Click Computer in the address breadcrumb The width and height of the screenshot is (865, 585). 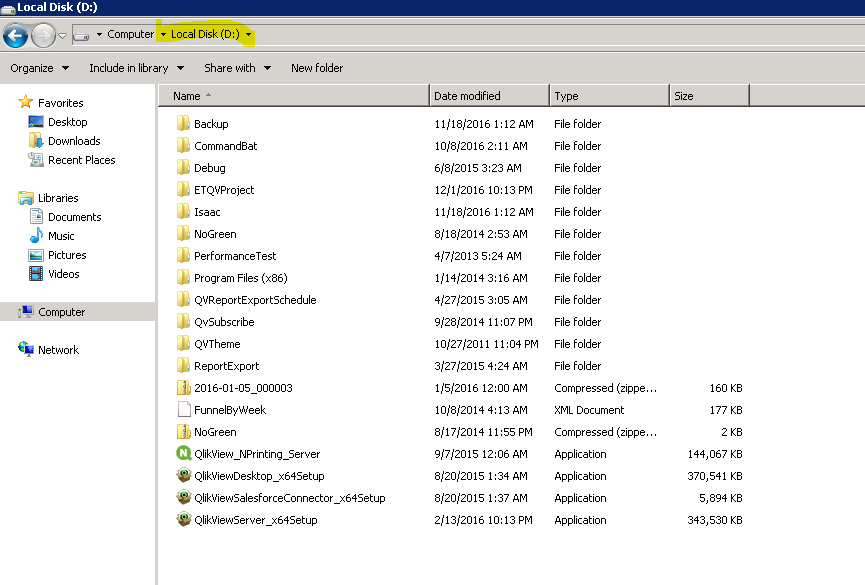point(131,34)
